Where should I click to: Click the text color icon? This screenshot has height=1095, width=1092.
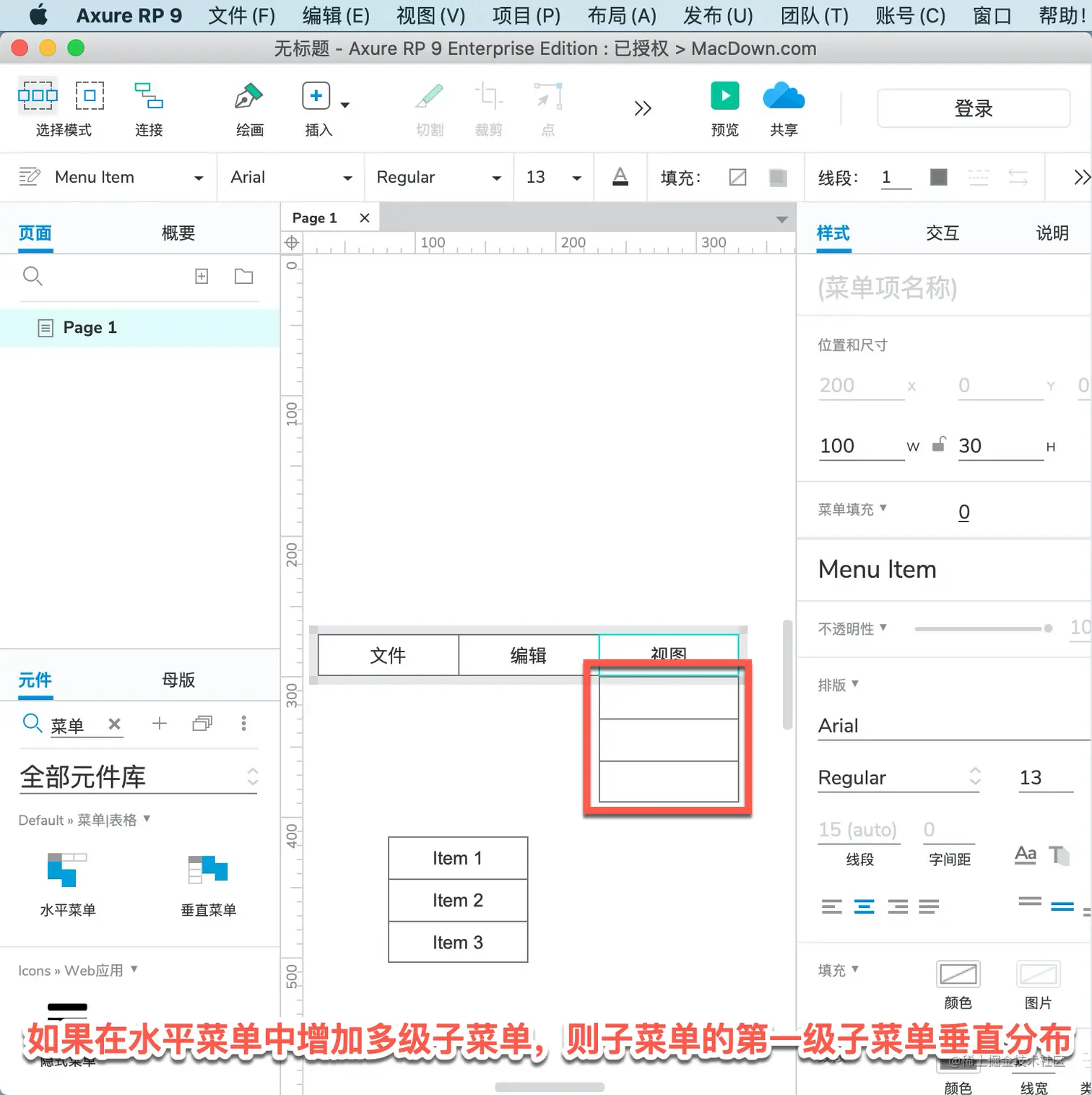tap(620, 178)
